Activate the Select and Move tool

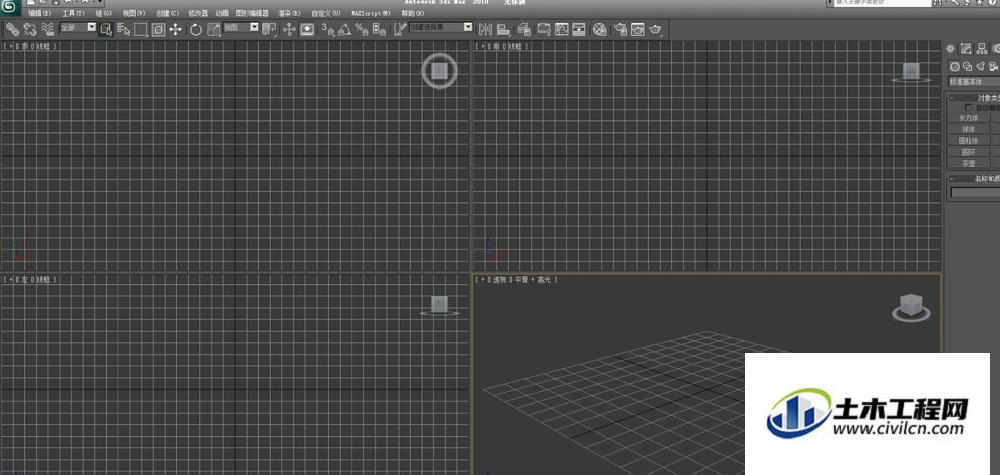[176, 29]
